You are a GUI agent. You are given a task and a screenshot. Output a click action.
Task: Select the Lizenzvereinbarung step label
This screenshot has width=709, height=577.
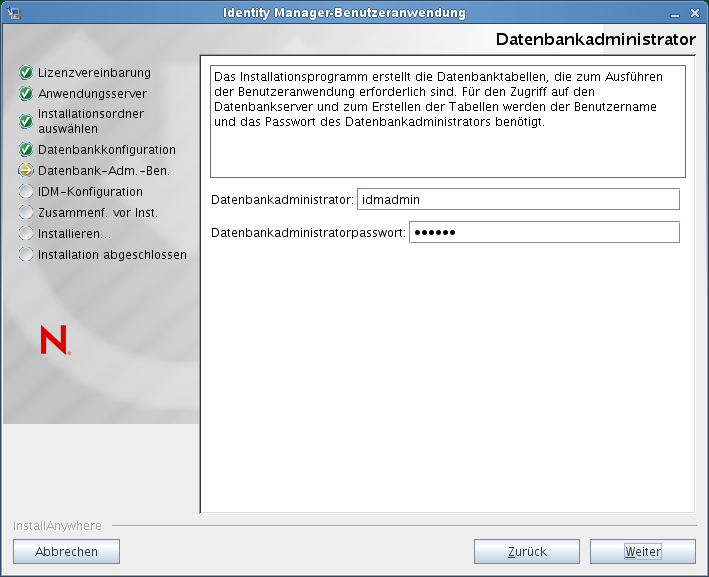[x=94, y=72]
